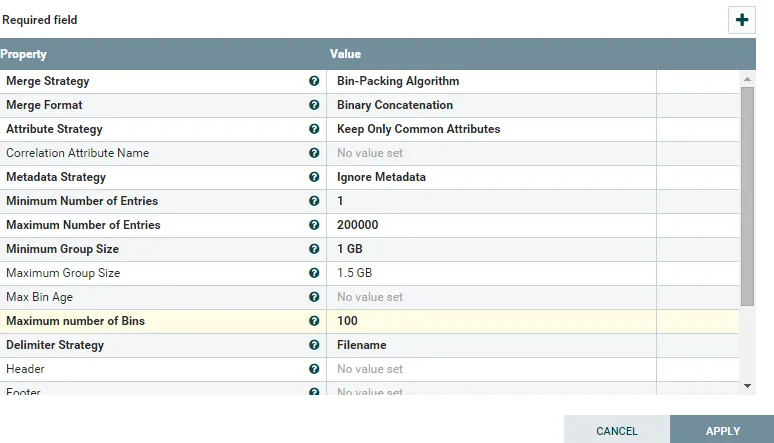Click the Value column header
The width and height of the screenshot is (774, 443).
click(345, 54)
